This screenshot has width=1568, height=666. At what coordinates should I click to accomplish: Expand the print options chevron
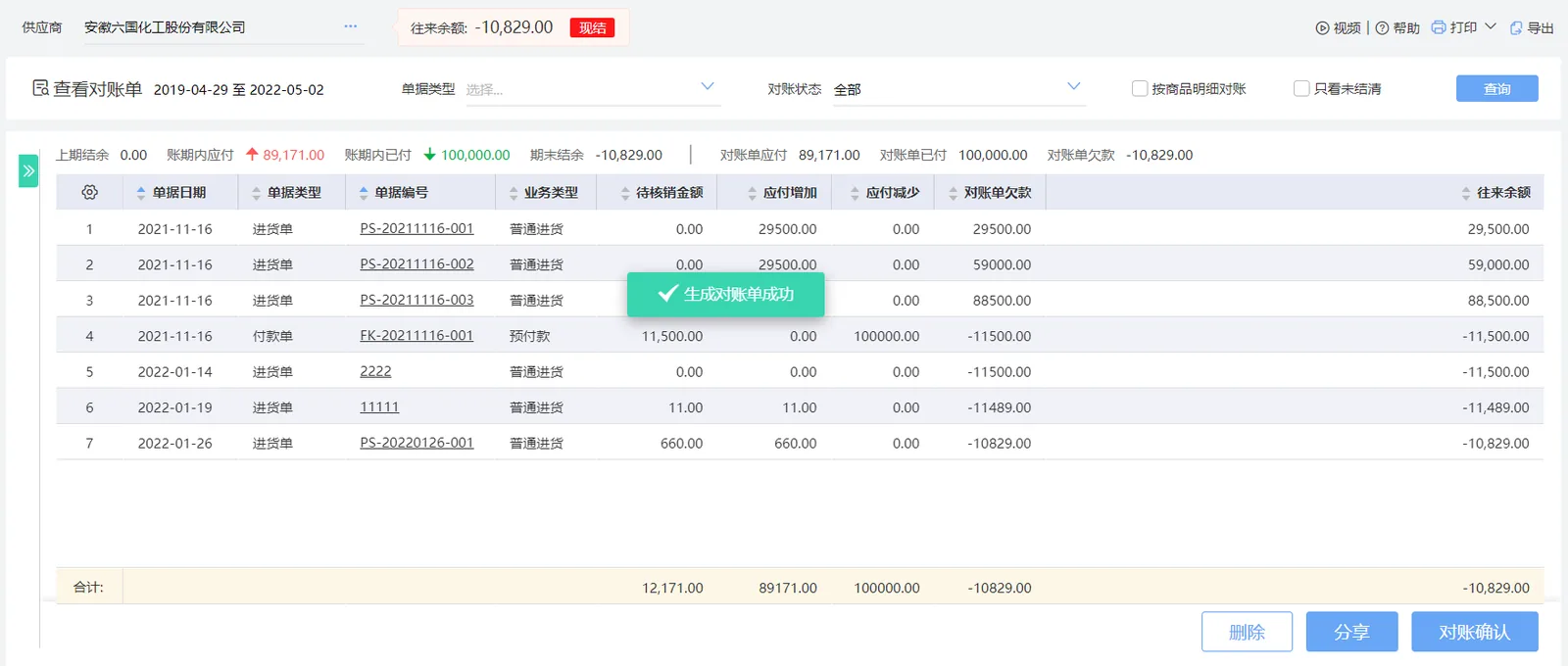pos(1491,26)
